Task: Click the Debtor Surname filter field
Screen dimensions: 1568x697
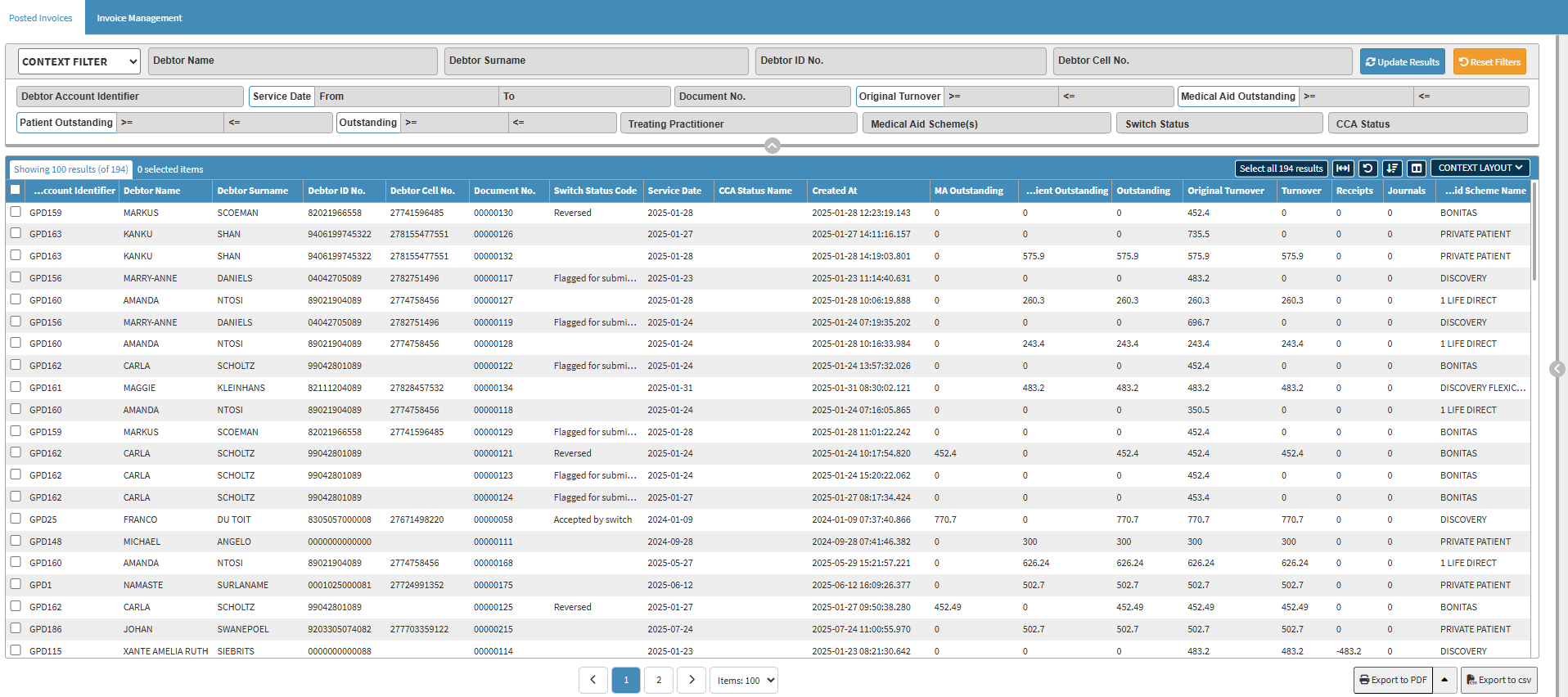Action: pos(596,61)
